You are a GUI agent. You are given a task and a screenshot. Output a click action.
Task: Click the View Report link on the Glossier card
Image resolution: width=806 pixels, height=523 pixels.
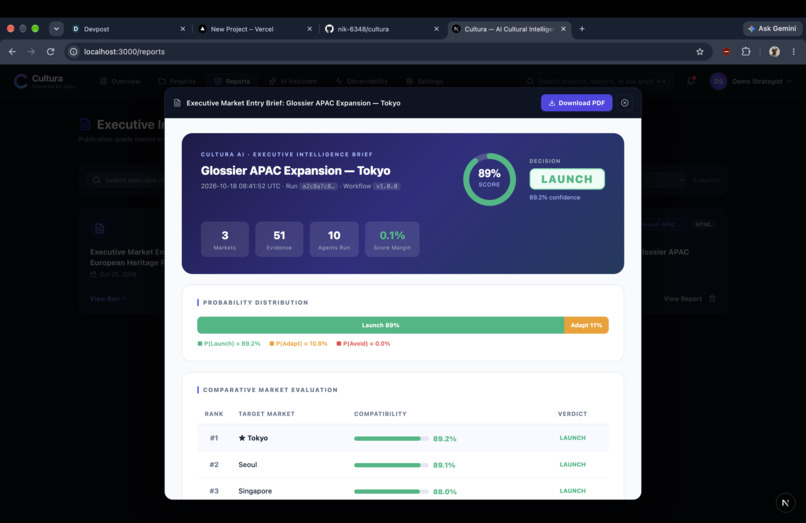click(683, 299)
